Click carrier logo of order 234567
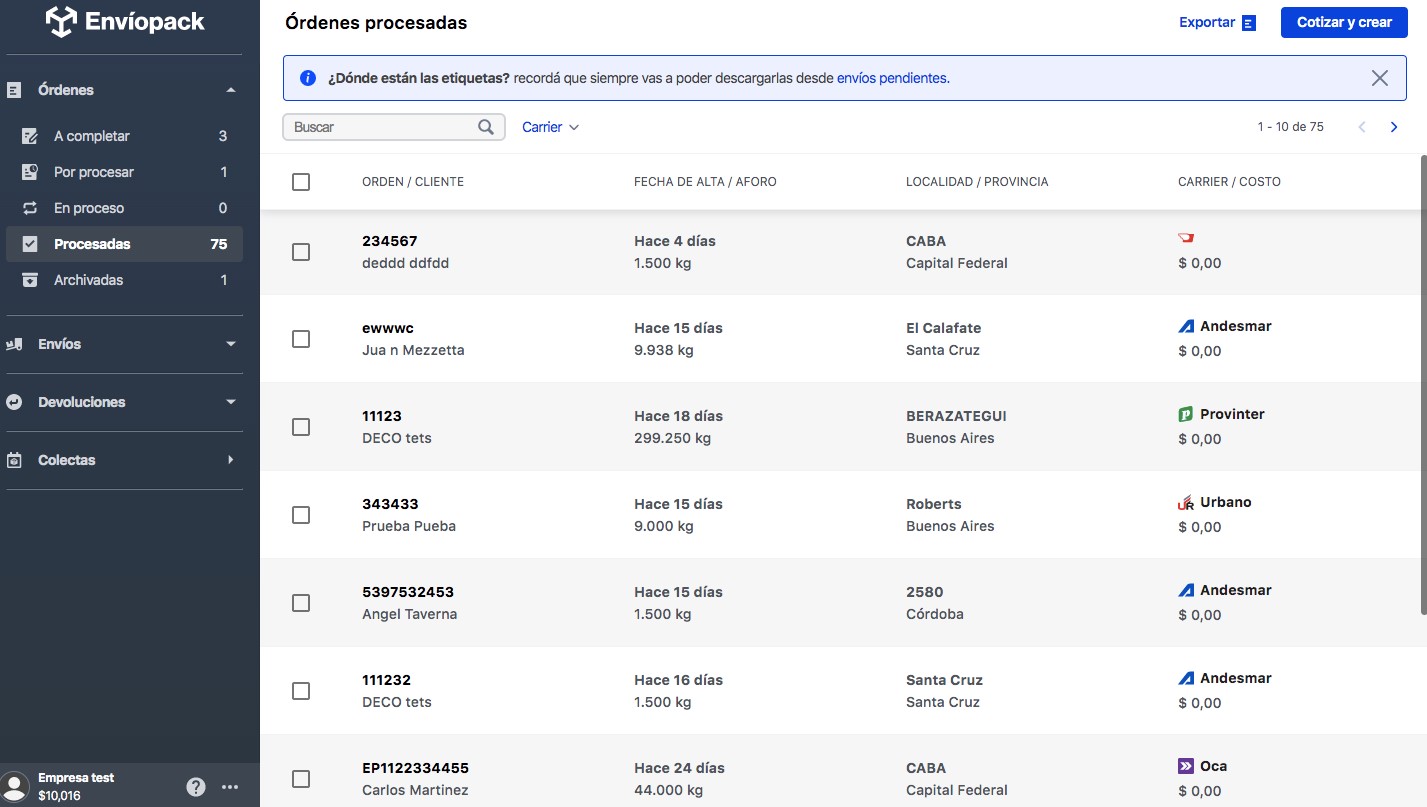Screen dimensions: 1427x807 [x=1187, y=238]
